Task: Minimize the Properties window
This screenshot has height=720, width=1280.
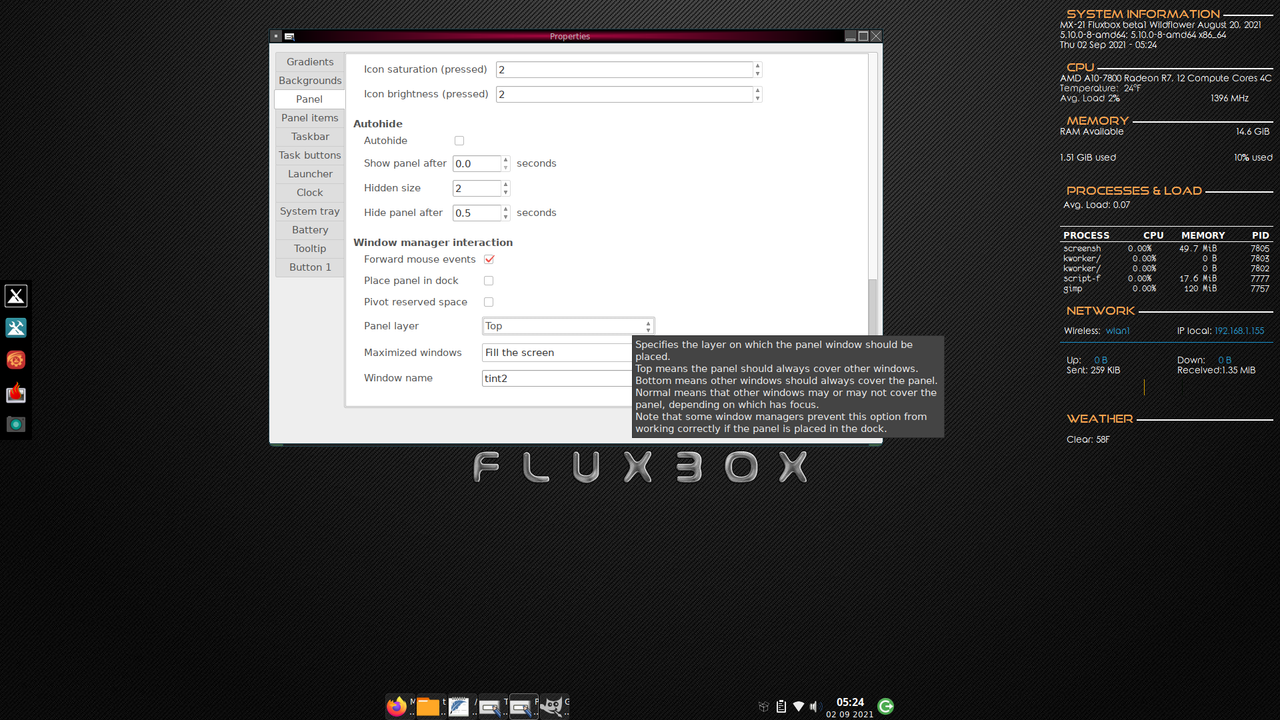Action: click(850, 36)
